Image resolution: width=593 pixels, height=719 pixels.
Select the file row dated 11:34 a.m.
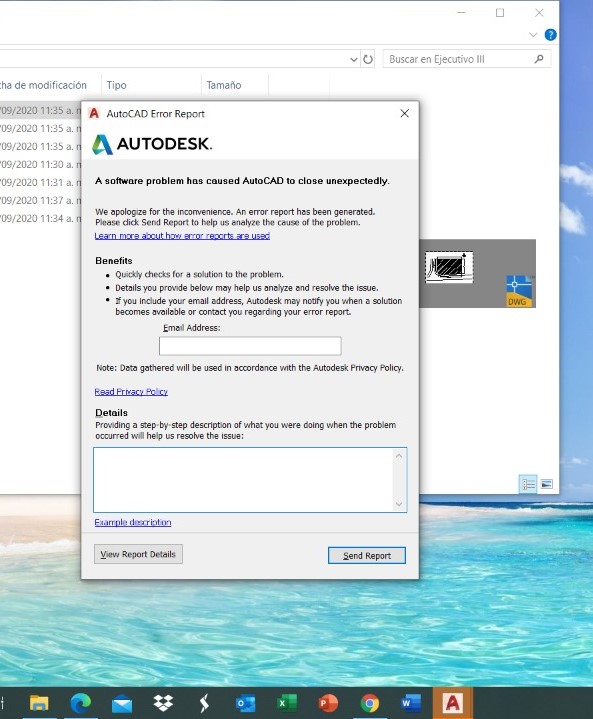click(40, 218)
